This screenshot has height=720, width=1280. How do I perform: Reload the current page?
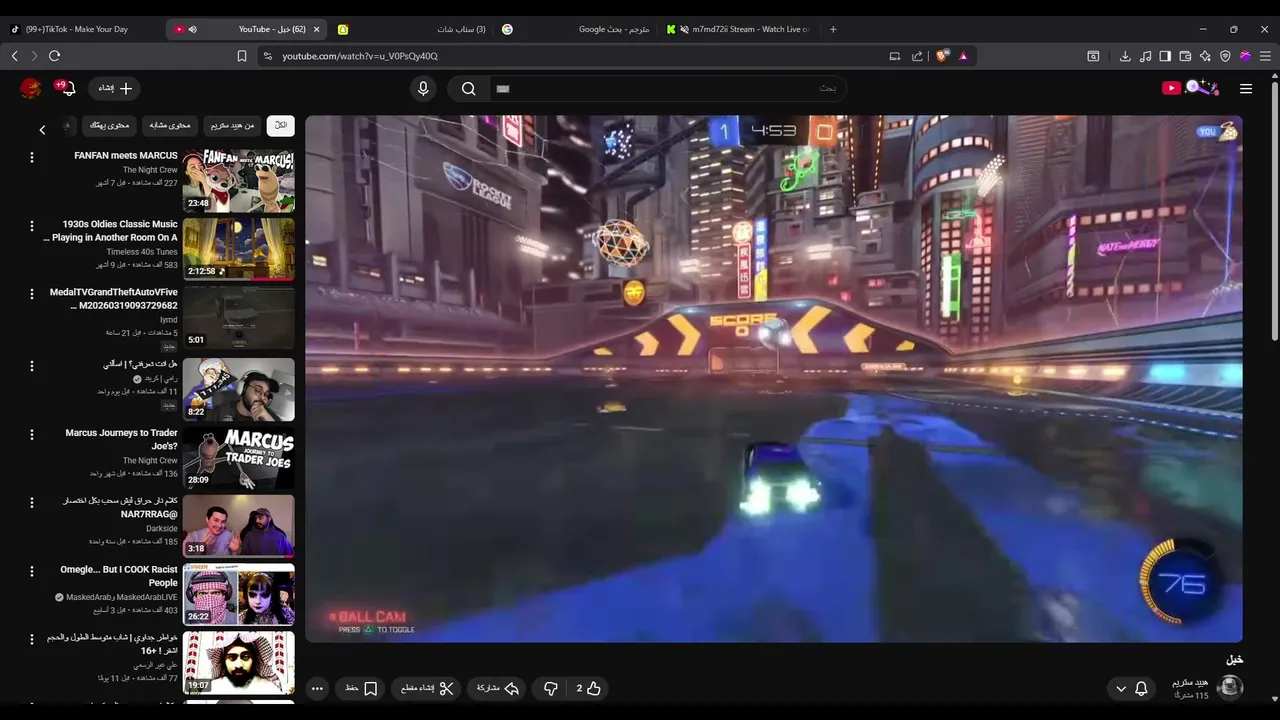click(54, 56)
